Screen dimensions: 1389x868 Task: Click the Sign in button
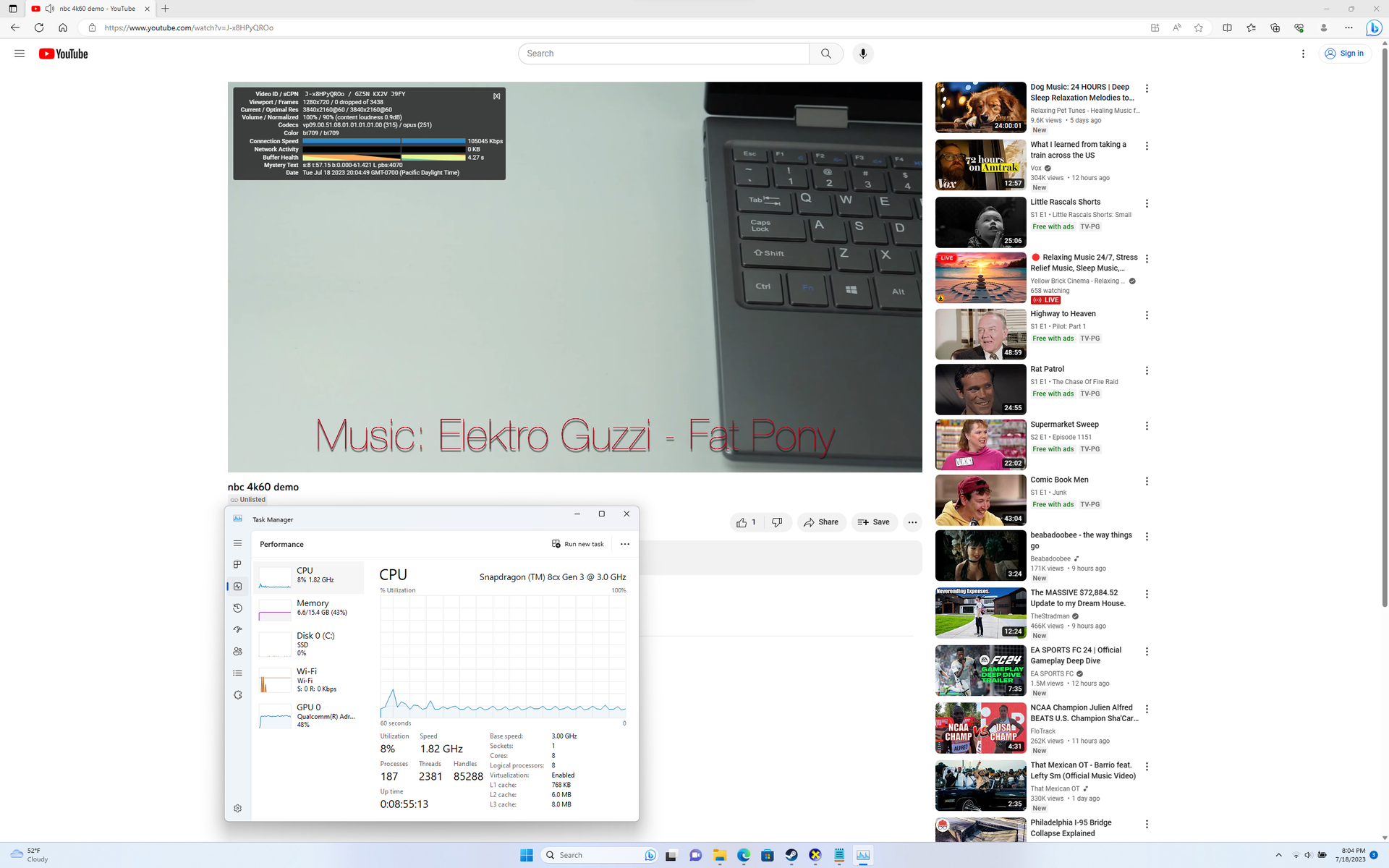pyautogui.click(x=1344, y=54)
